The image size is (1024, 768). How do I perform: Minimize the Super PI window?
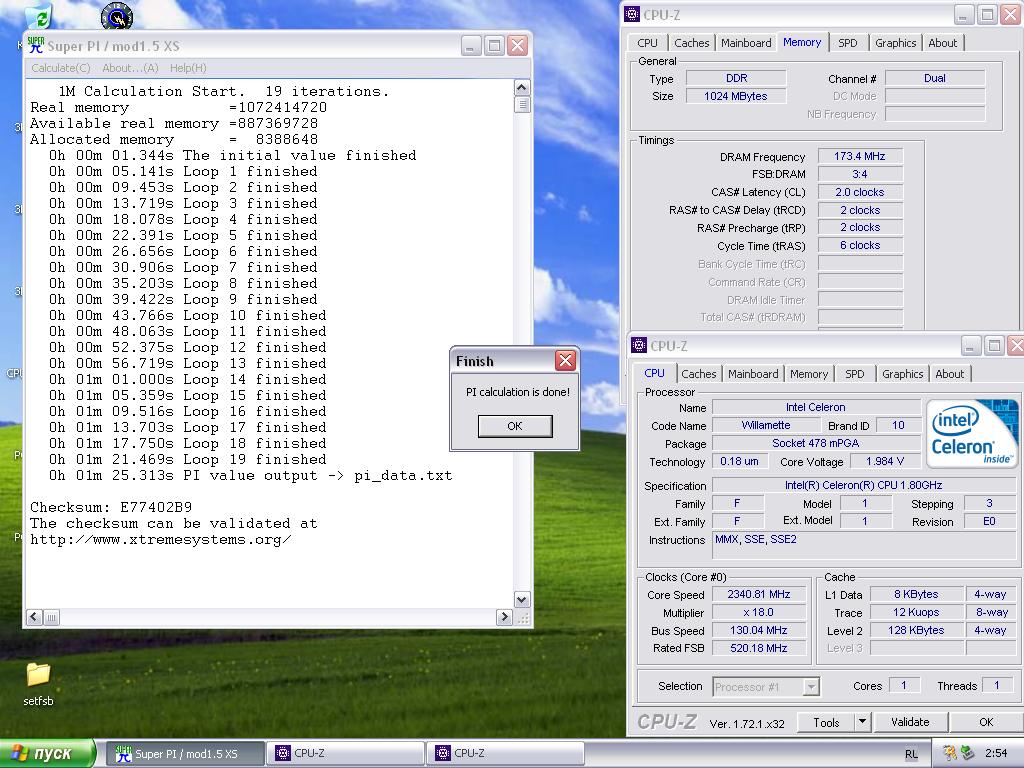471,45
